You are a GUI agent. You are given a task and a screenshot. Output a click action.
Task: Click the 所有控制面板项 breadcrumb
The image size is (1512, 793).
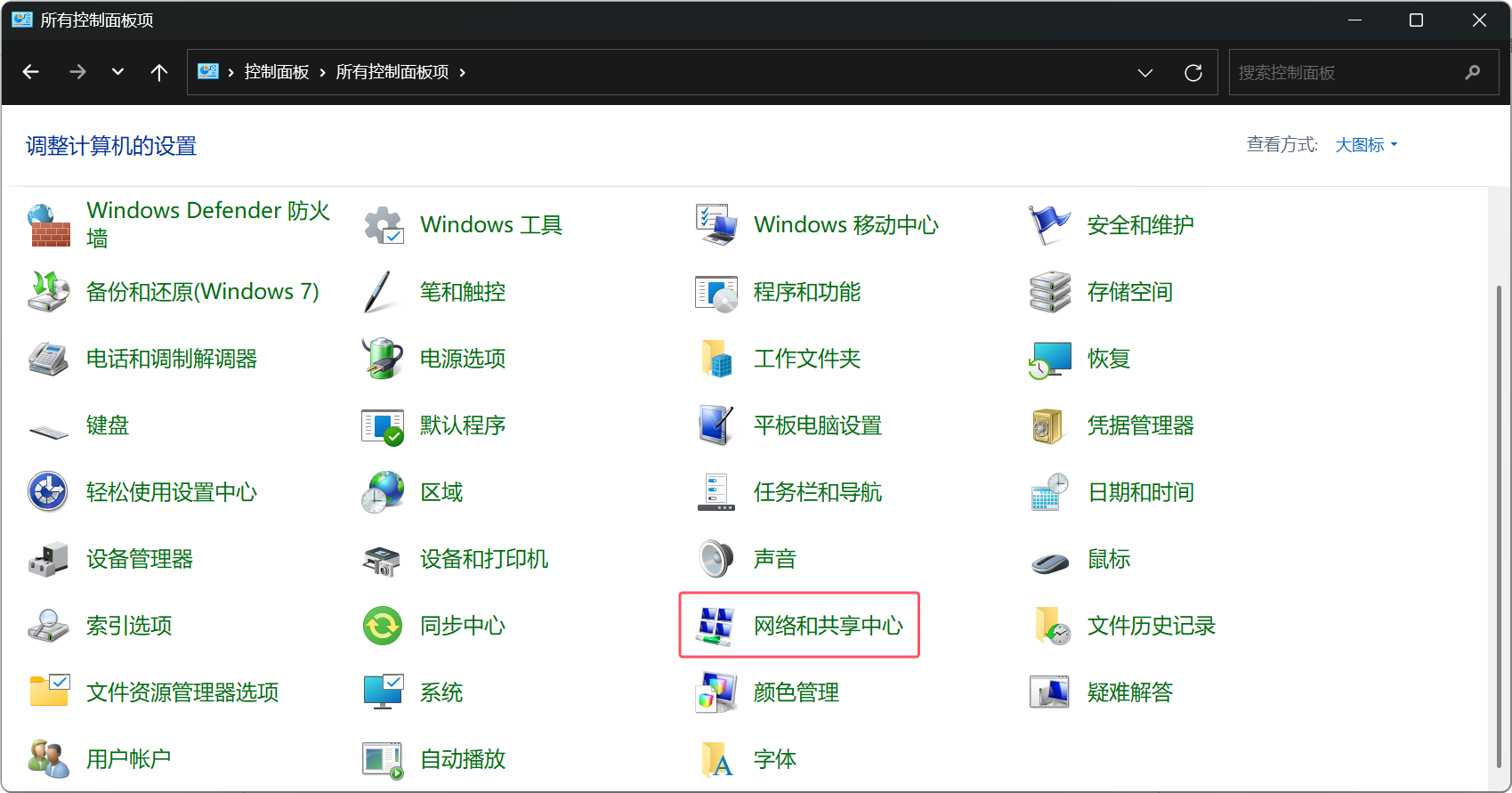click(x=392, y=72)
